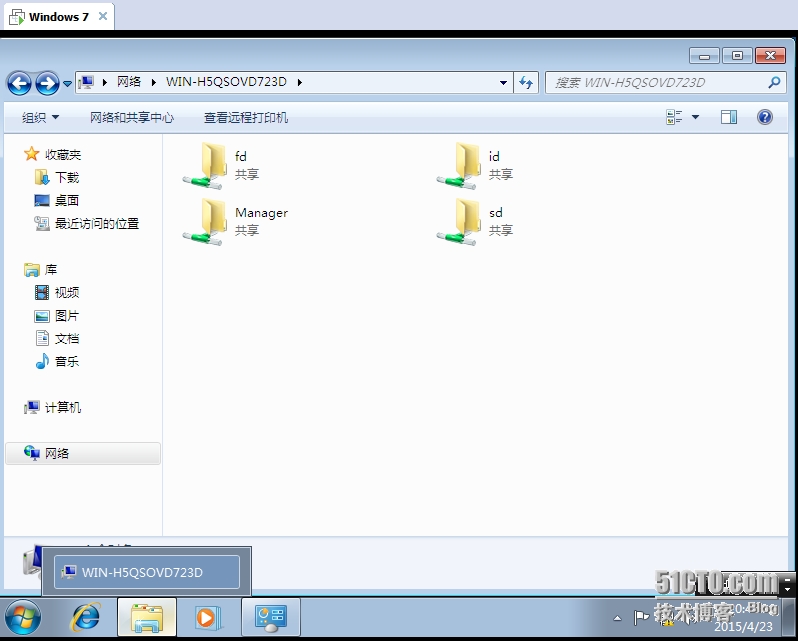This screenshot has height=641, width=798.
Task: Click the Forward navigation arrow
Action: (x=47, y=83)
